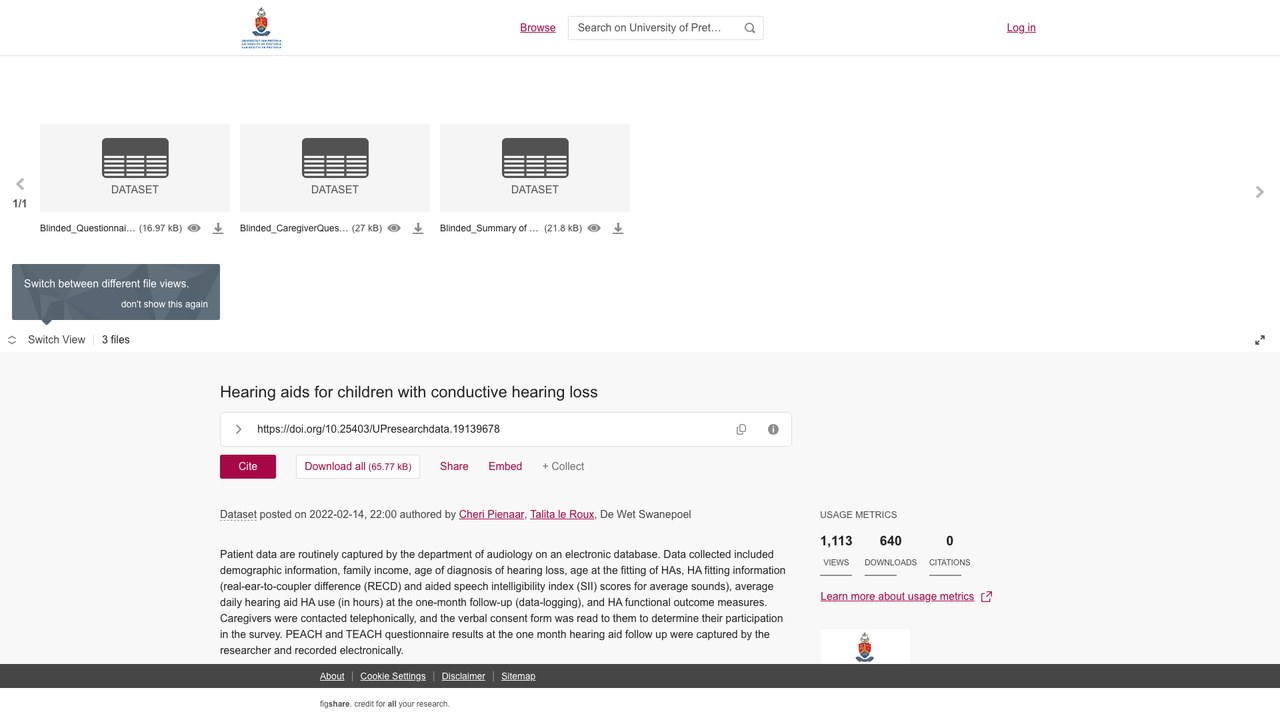Viewport: 1280px width, 720px height.
Task: Click the 1,113 views metric
Action: [836, 552]
